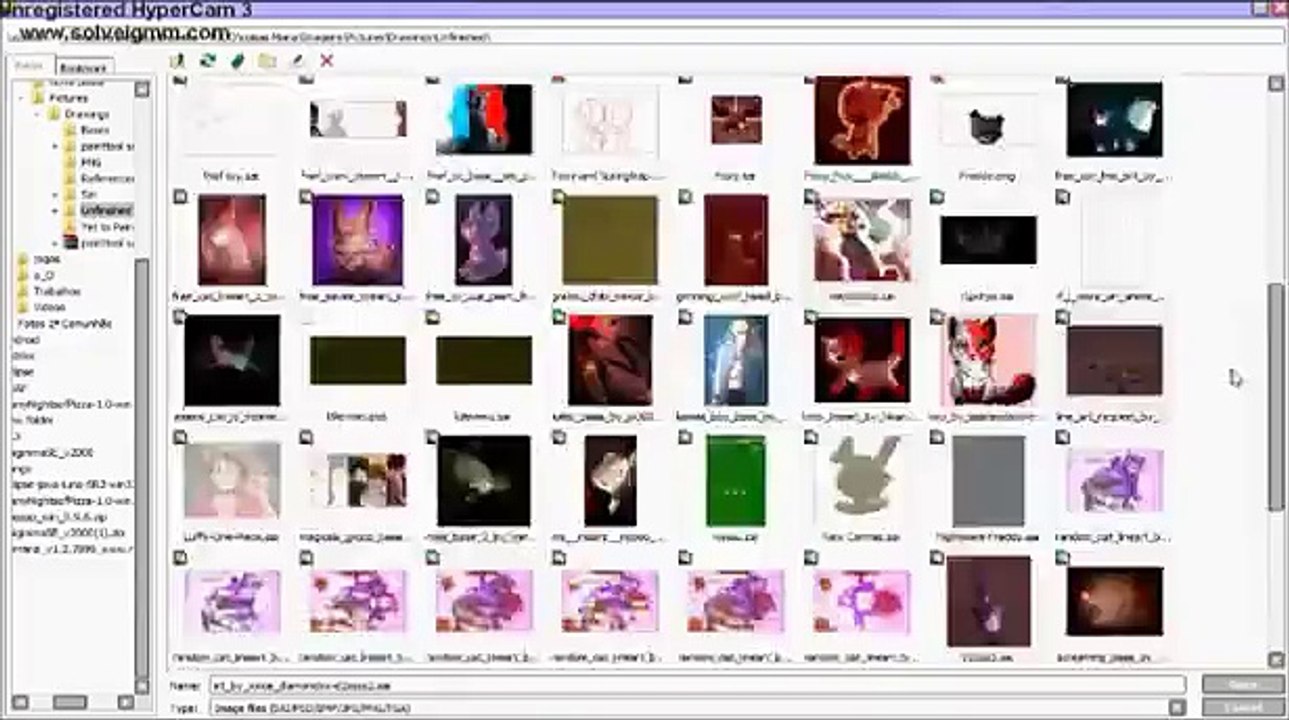Screen dimensions: 1289x720
Task: Refresh the file list with the green arrows icon
Action: click(208, 61)
